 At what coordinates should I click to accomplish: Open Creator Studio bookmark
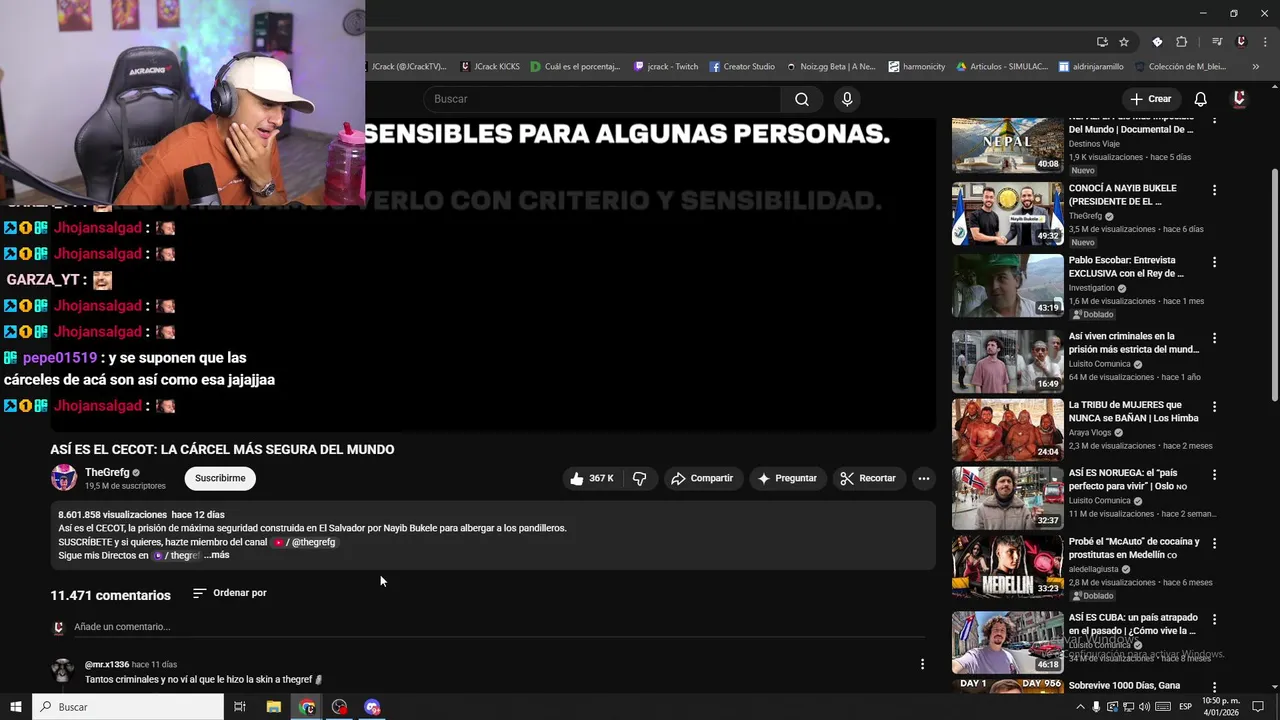coord(742,66)
